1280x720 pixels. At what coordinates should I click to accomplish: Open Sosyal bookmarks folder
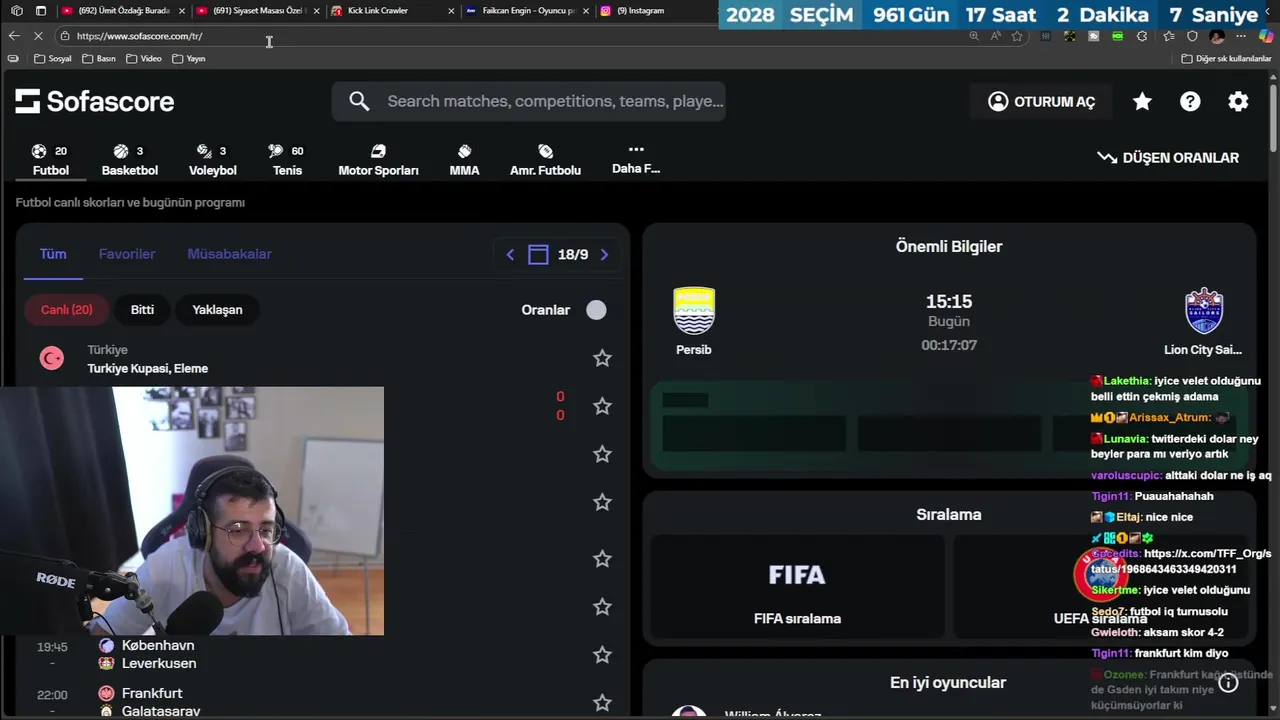(x=53, y=59)
